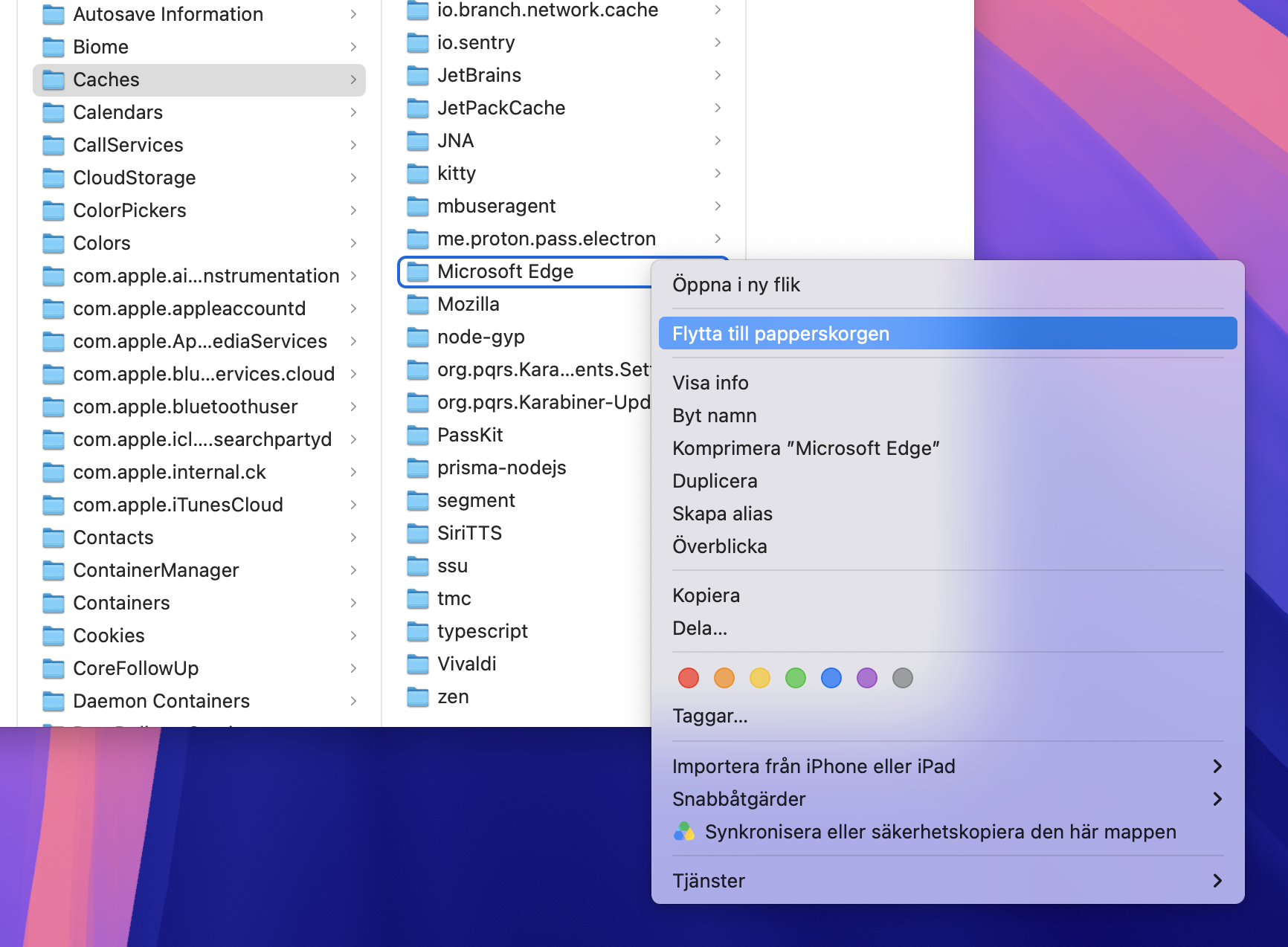Click the node-gyp folder icon
Viewport: 1288px width, 947px height.
(x=418, y=337)
